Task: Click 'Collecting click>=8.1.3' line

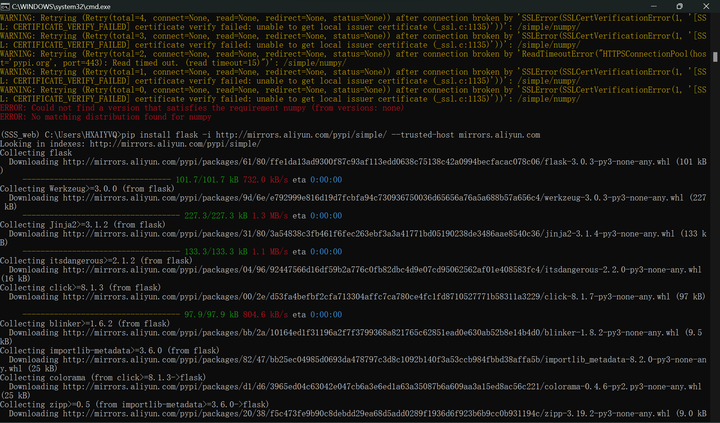Action: click(80, 288)
